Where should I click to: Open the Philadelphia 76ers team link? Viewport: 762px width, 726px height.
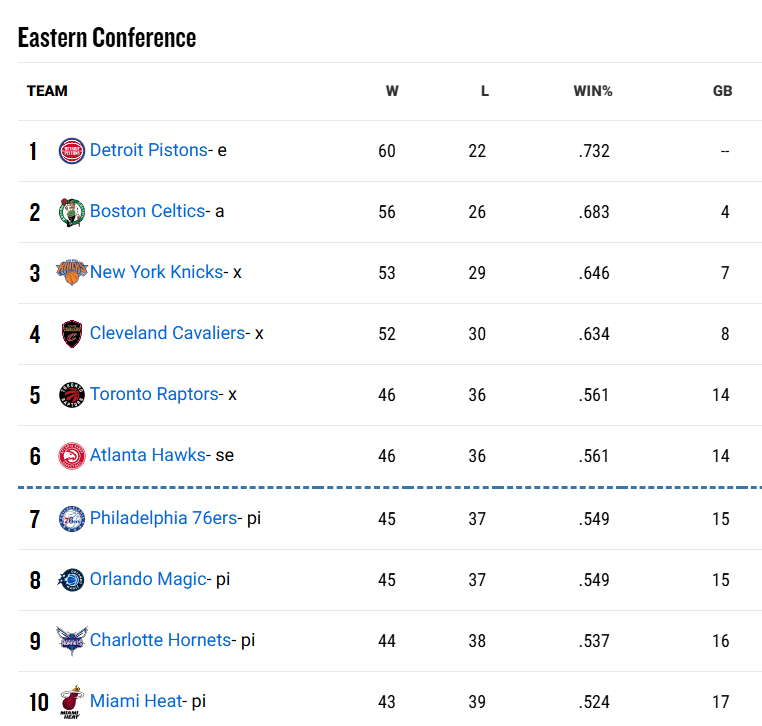tap(163, 518)
